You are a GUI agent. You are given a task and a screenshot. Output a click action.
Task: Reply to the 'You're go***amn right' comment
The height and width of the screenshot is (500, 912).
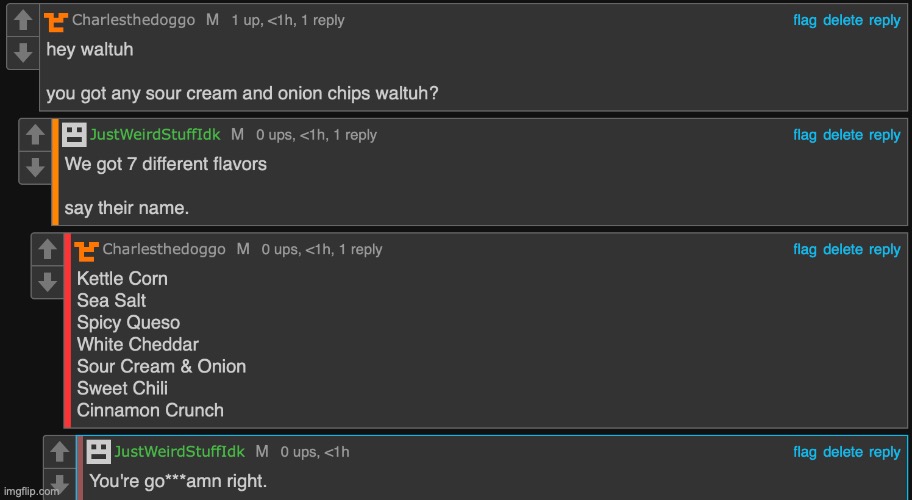point(884,452)
